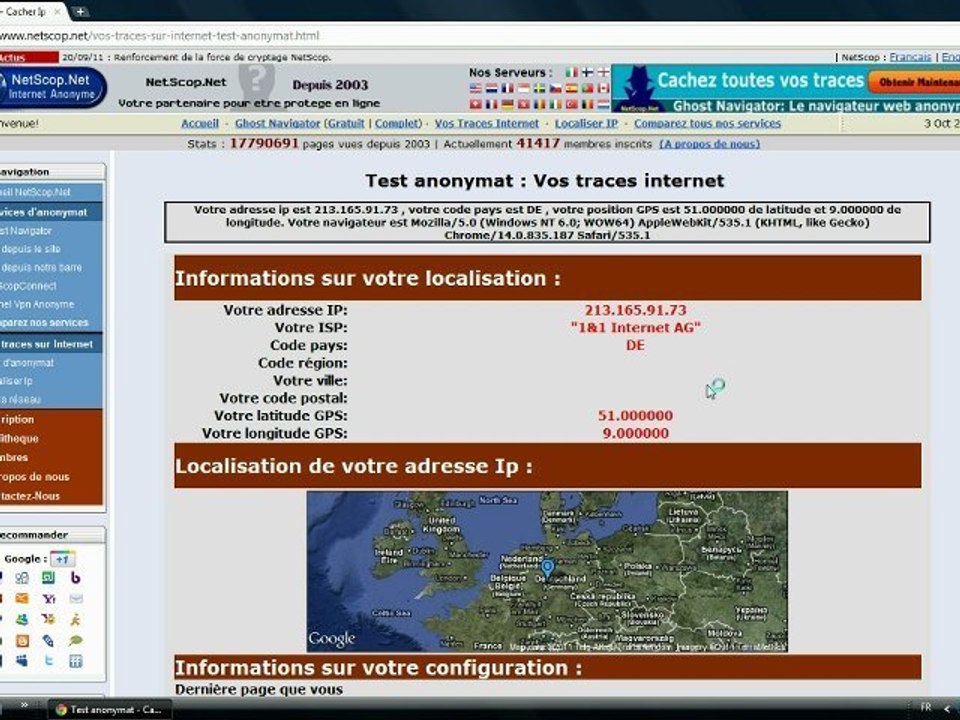
Task: Open the Gratuit link
Action: 346,123
